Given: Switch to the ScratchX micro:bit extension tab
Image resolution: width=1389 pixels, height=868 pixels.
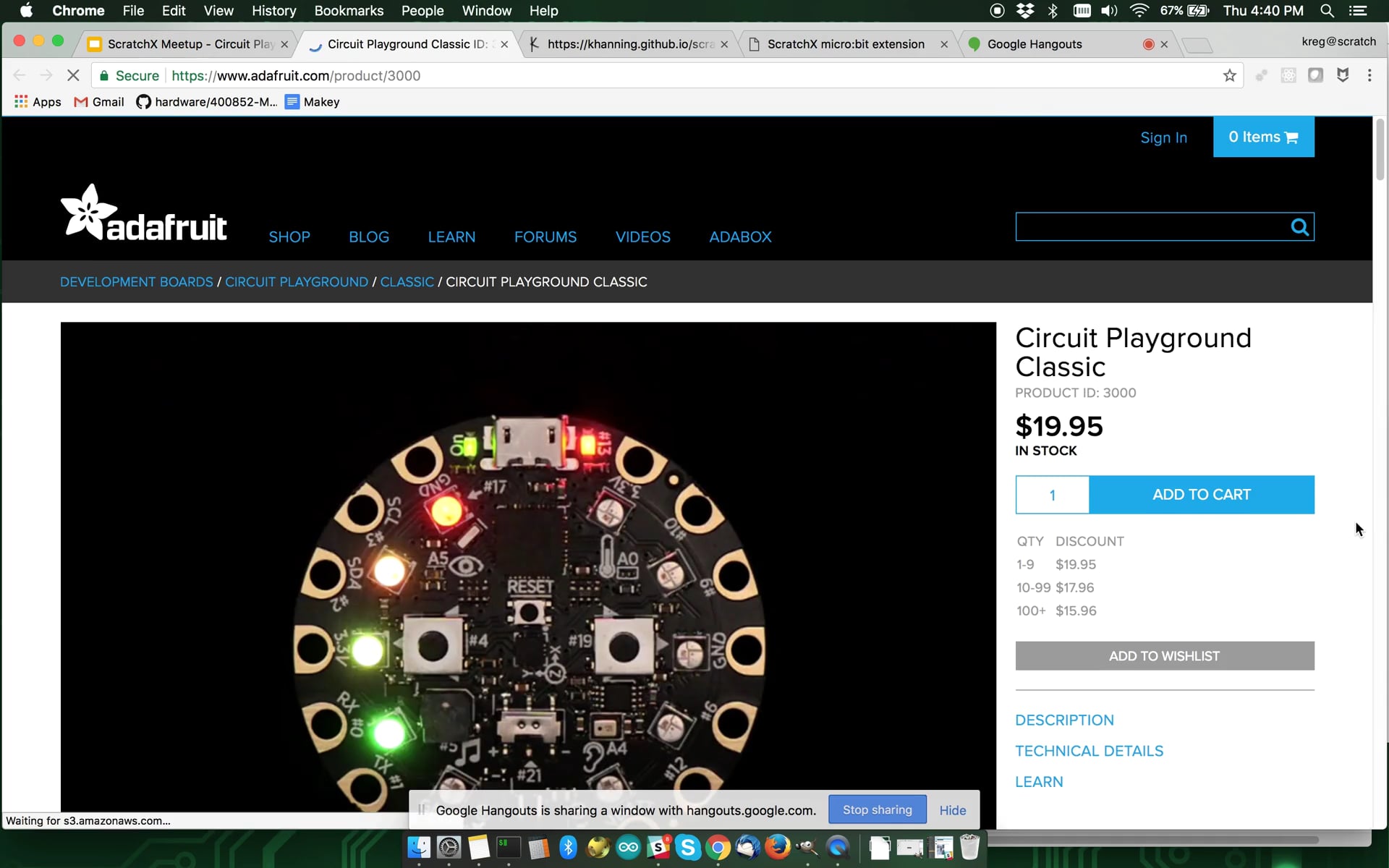Looking at the screenshot, I should click(846, 43).
